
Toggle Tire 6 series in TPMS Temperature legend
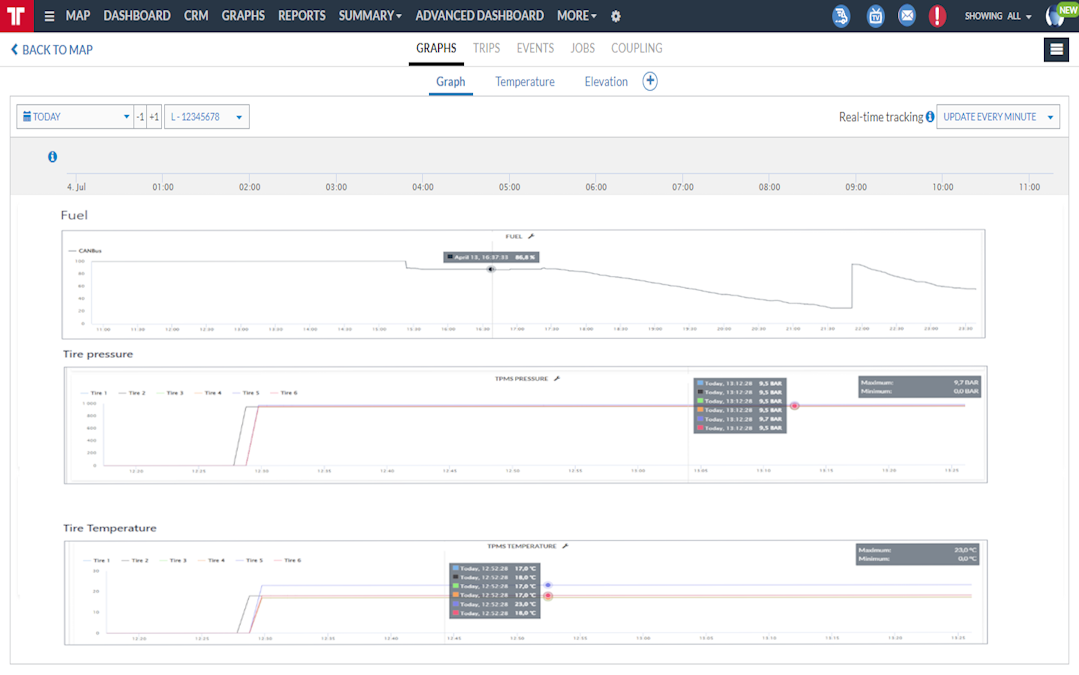point(288,560)
